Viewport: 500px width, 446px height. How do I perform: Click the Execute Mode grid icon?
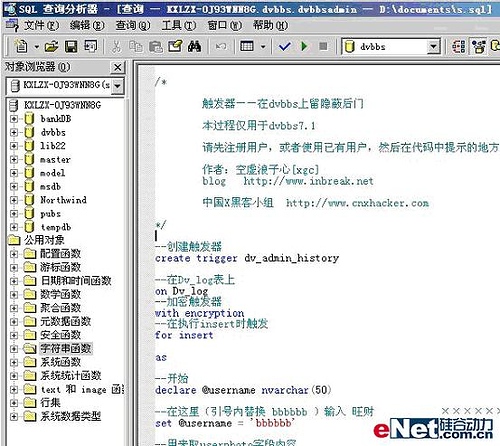pos(247,46)
